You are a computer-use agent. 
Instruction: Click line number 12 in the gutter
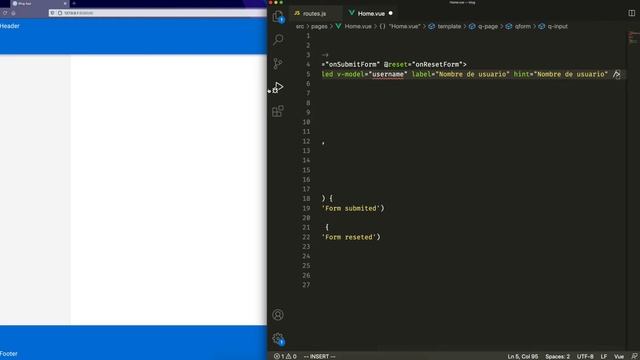(x=306, y=141)
